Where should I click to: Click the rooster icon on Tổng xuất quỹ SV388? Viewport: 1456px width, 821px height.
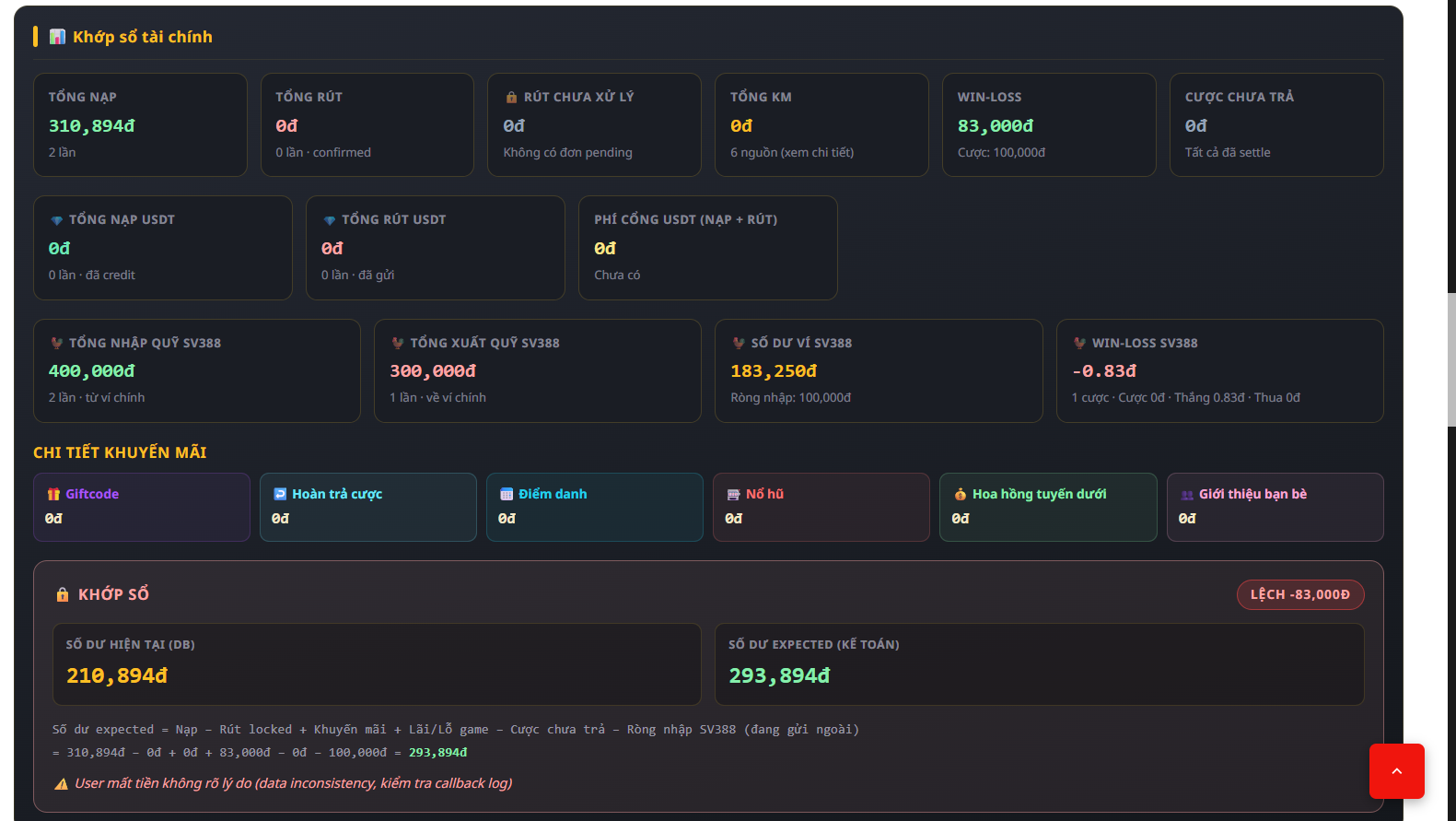coord(398,343)
